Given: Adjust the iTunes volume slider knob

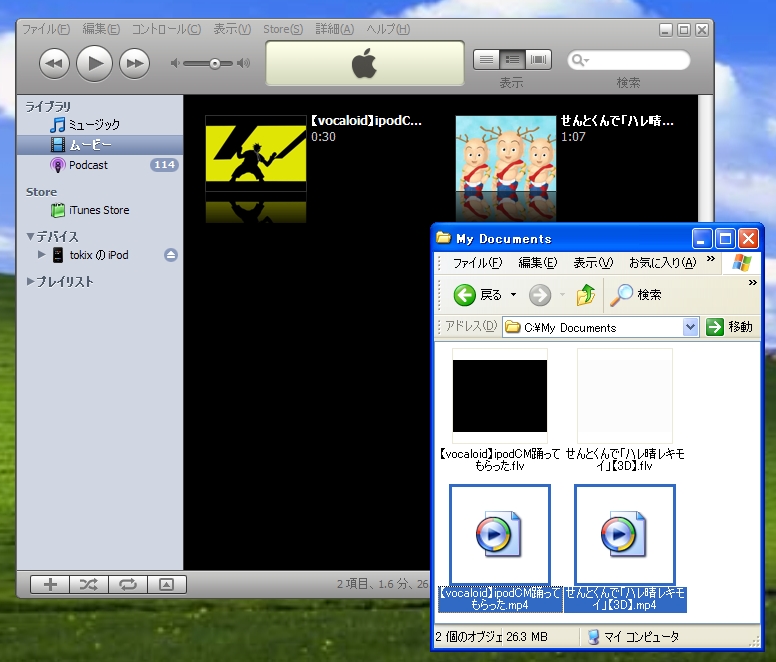Looking at the screenshot, I should [x=215, y=63].
